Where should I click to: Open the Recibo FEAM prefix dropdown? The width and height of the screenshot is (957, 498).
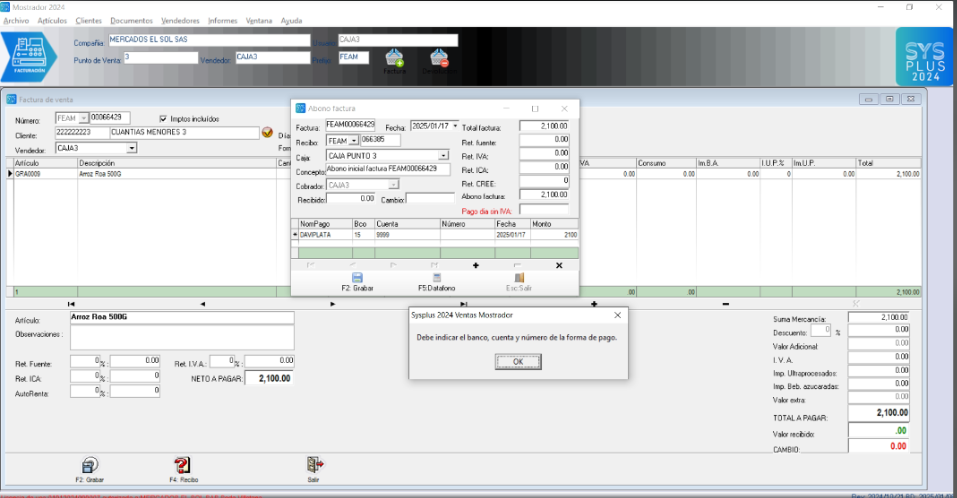353,141
